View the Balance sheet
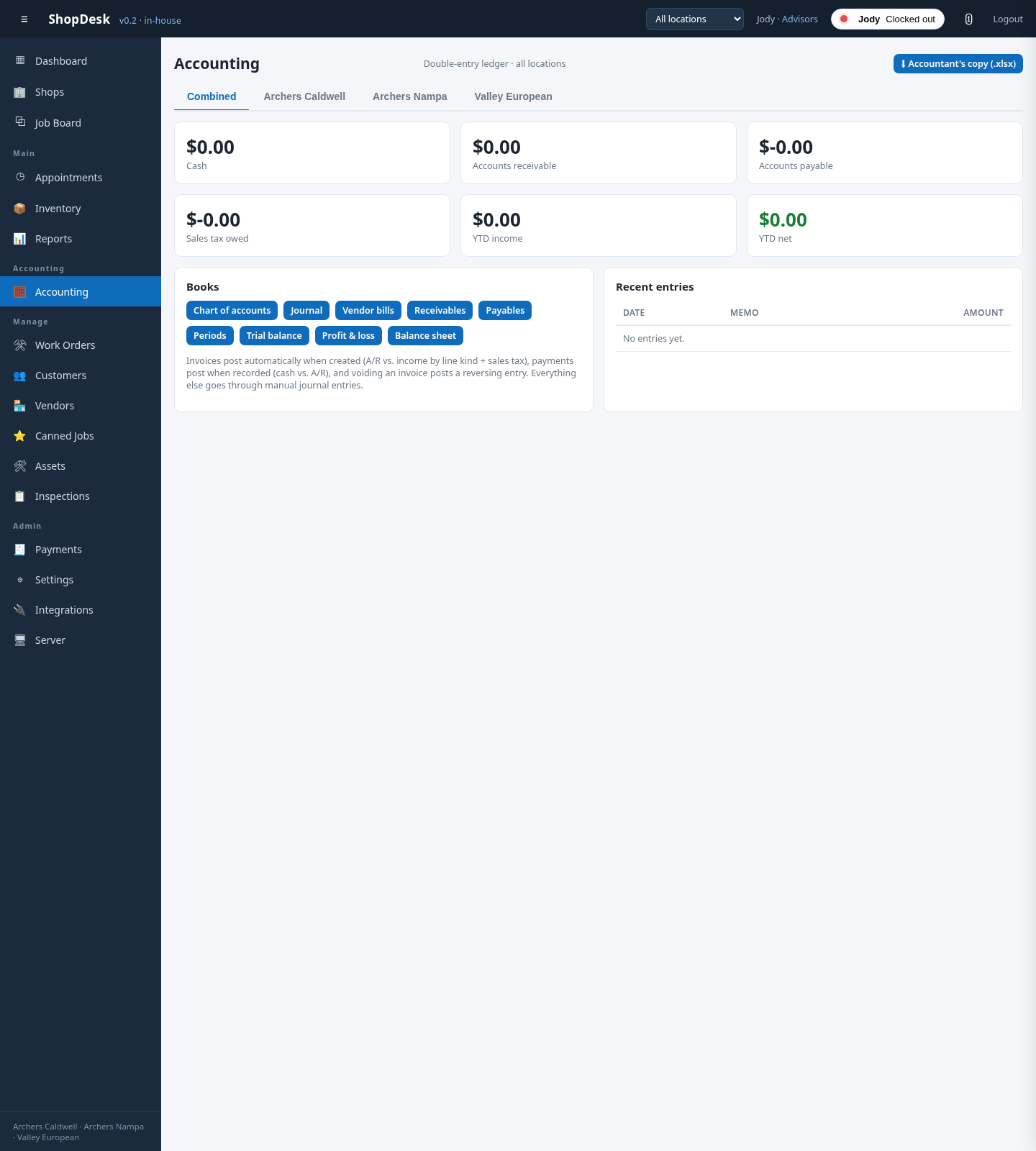This screenshot has width=1036, height=1151. click(x=425, y=336)
